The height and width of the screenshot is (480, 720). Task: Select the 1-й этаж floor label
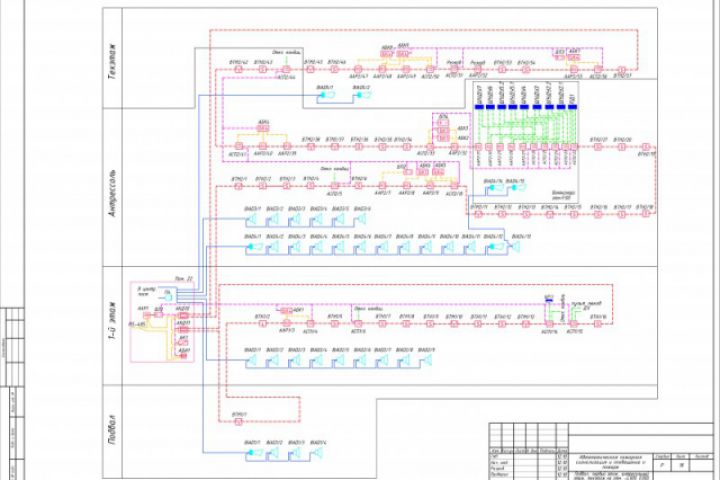(112, 322)
